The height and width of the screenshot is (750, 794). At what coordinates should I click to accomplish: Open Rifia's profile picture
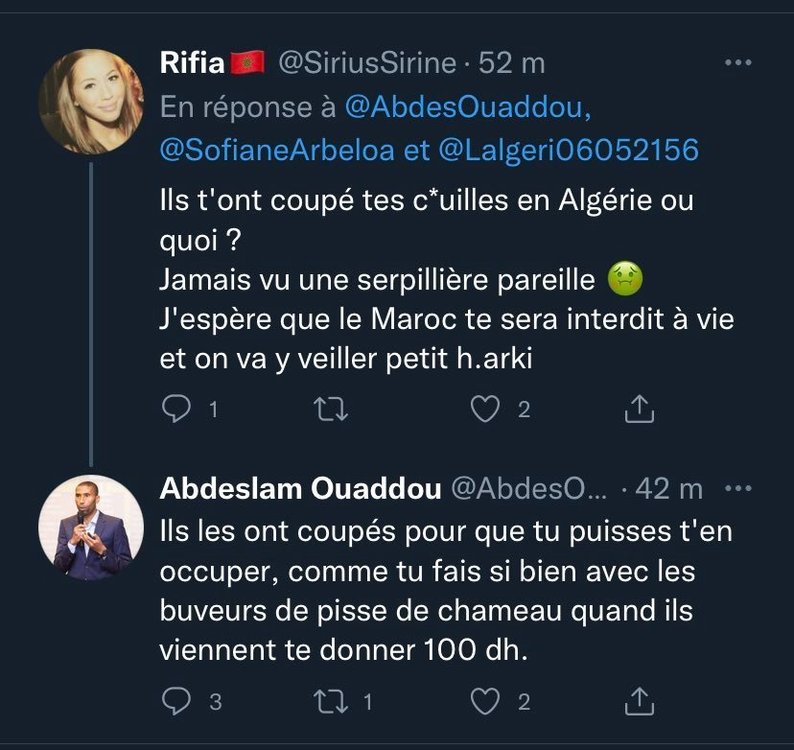point(90,101)
